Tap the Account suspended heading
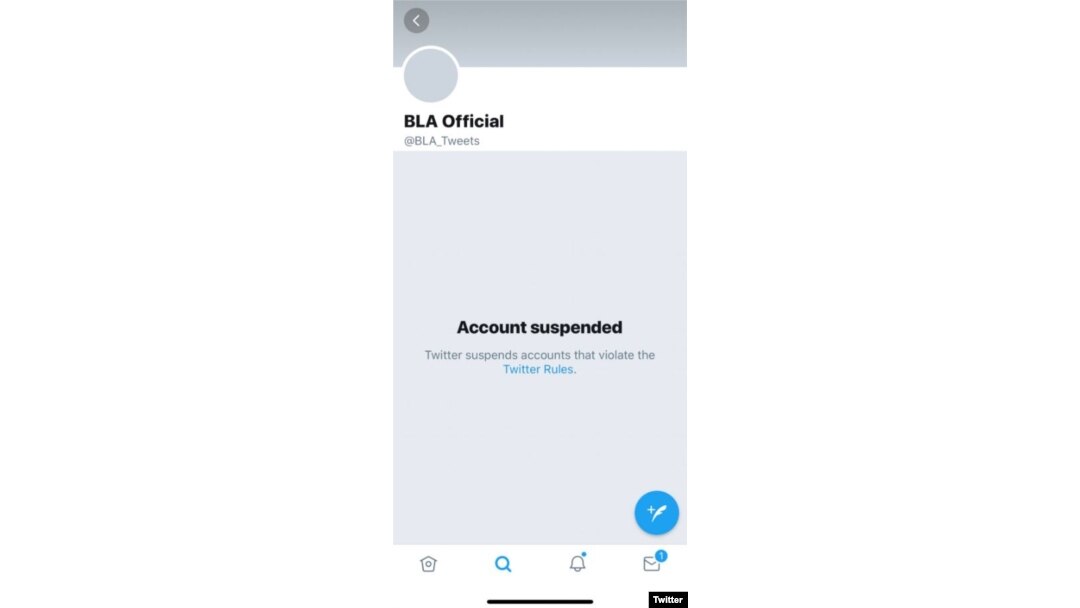Viewport: 1080px width, 608px height. coord(539,327)
